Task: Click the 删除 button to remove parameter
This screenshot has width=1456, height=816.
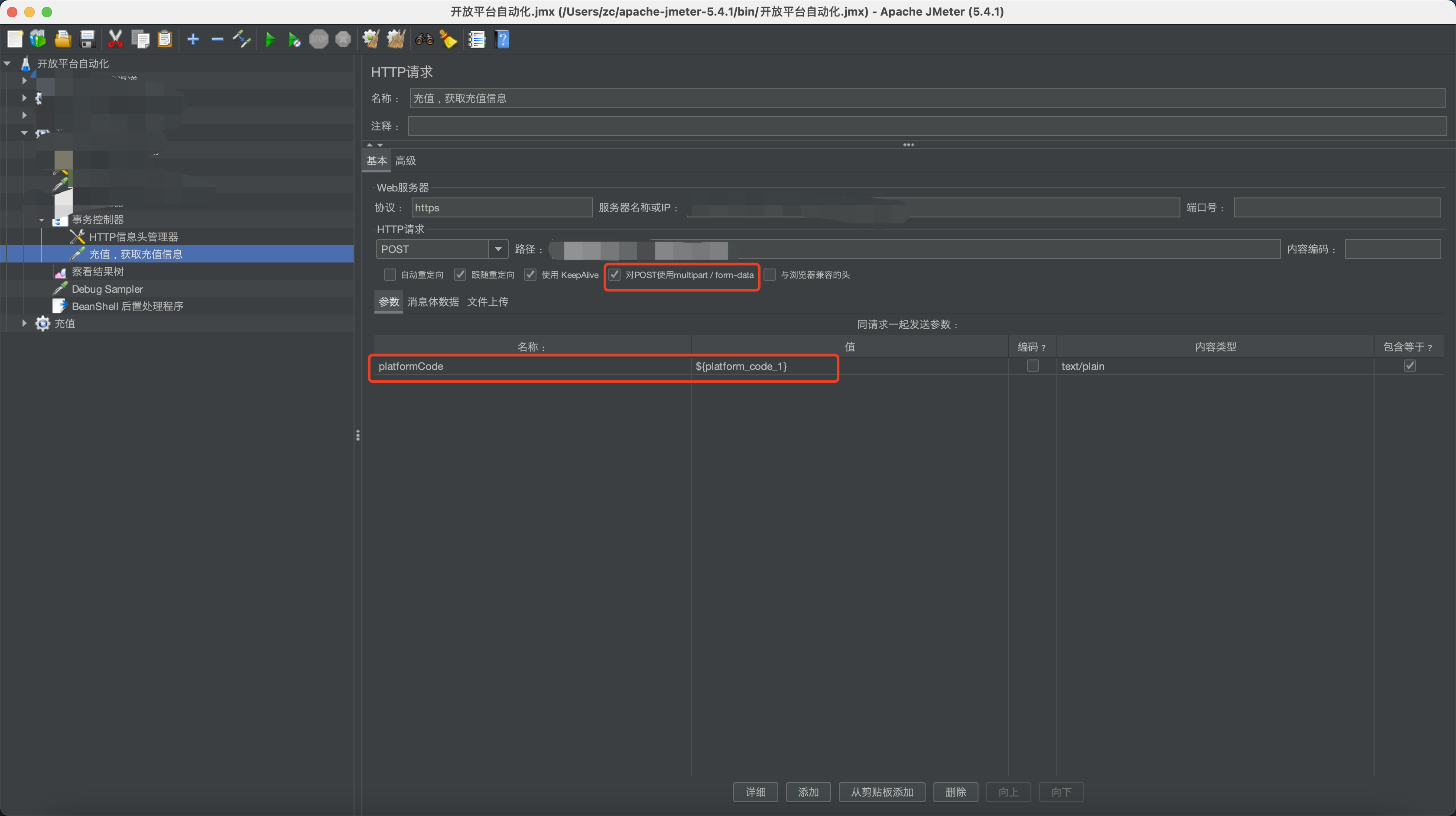Action: [955, 792]
